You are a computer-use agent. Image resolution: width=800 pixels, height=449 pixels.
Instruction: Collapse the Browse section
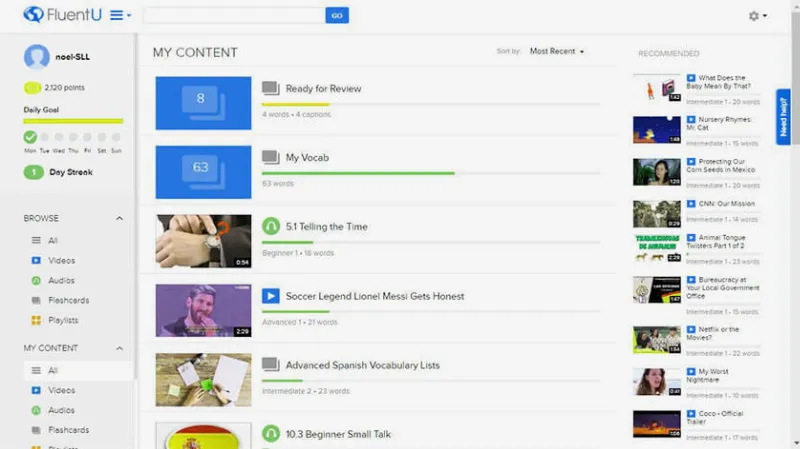tap(119, 218)
